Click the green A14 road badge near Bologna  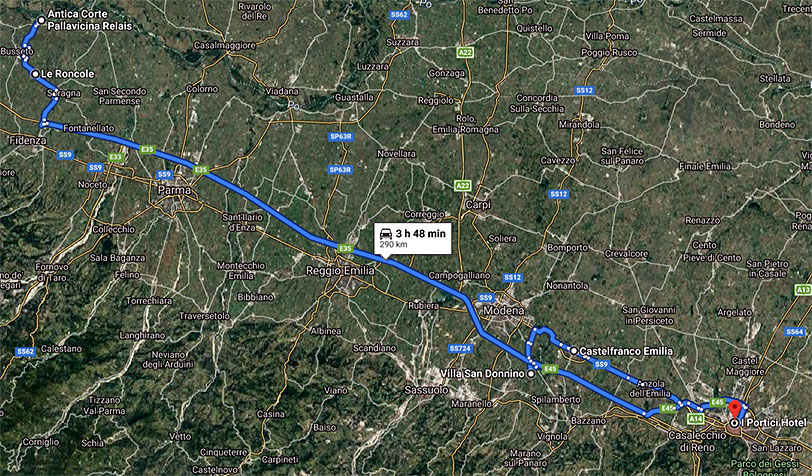[696, 419]
